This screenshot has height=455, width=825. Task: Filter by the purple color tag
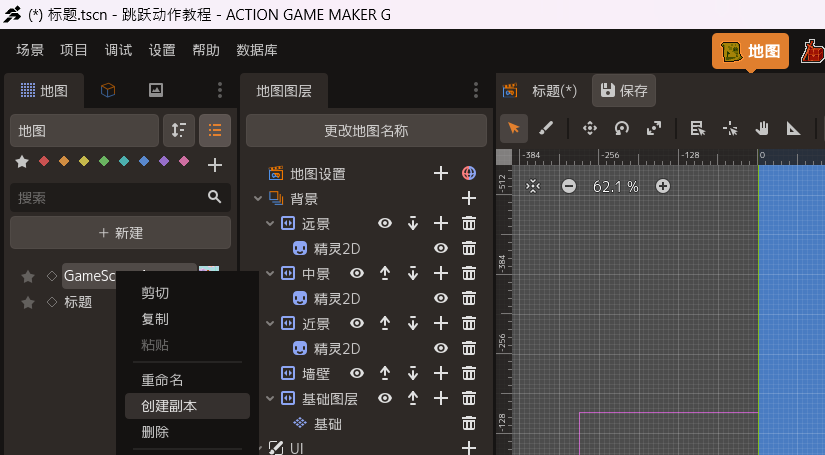pos(164,161)
